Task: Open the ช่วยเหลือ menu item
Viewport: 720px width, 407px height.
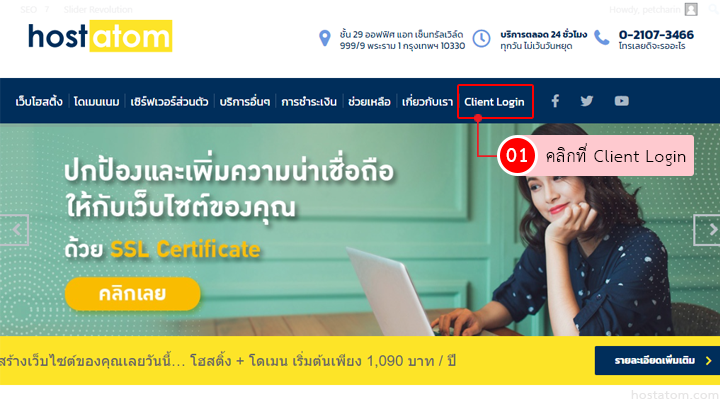Action: tap(369, 102)
